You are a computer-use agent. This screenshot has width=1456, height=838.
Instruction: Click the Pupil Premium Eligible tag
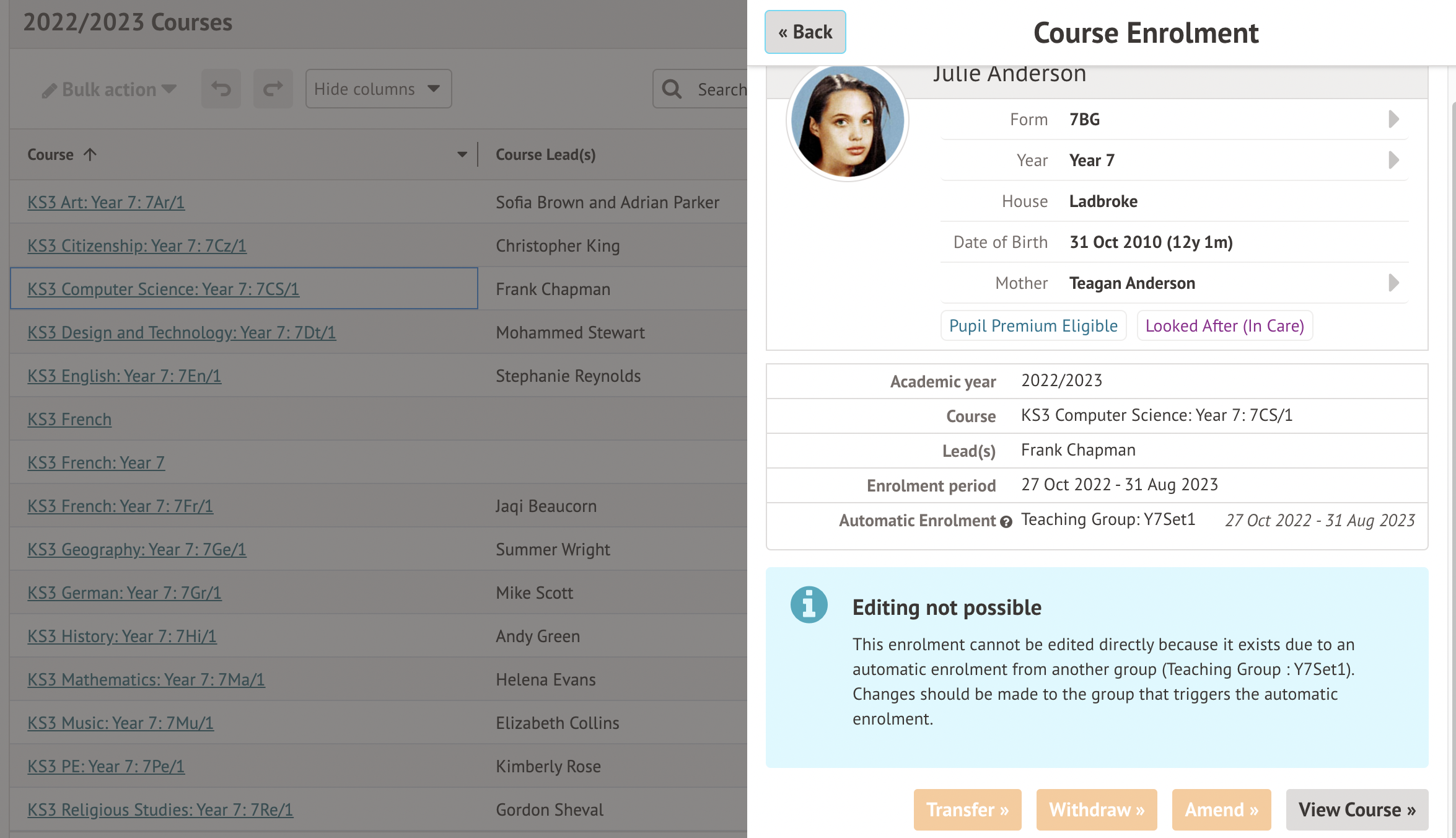[1033, 325]
